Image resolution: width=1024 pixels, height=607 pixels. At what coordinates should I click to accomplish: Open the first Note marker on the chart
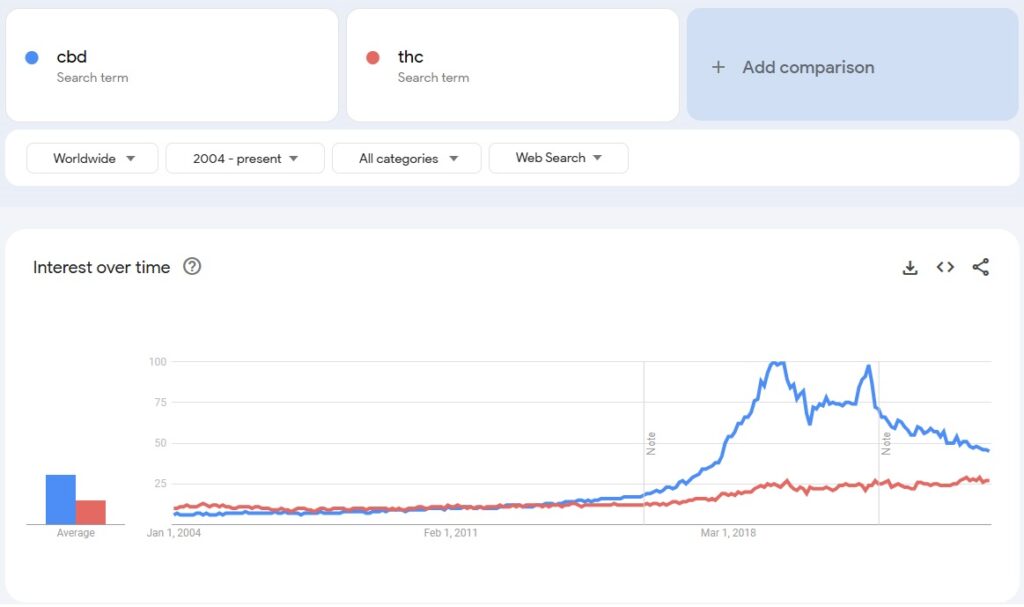(651, 440)
